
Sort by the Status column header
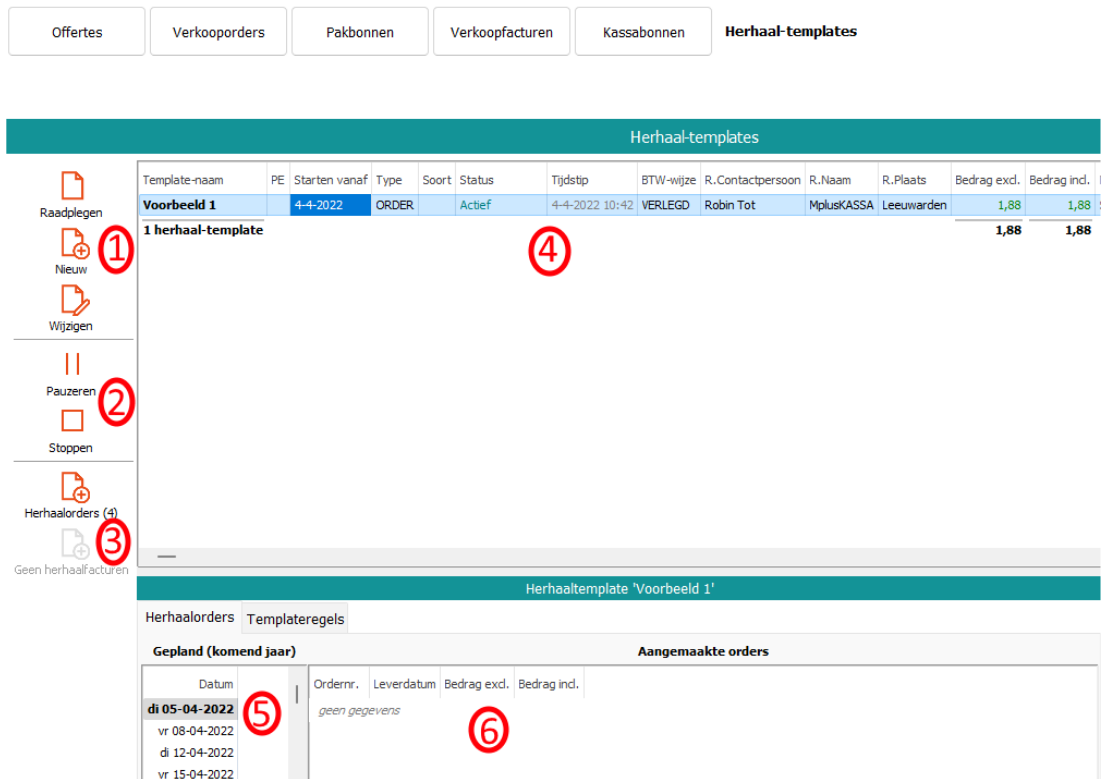click(x=477, y=180)
